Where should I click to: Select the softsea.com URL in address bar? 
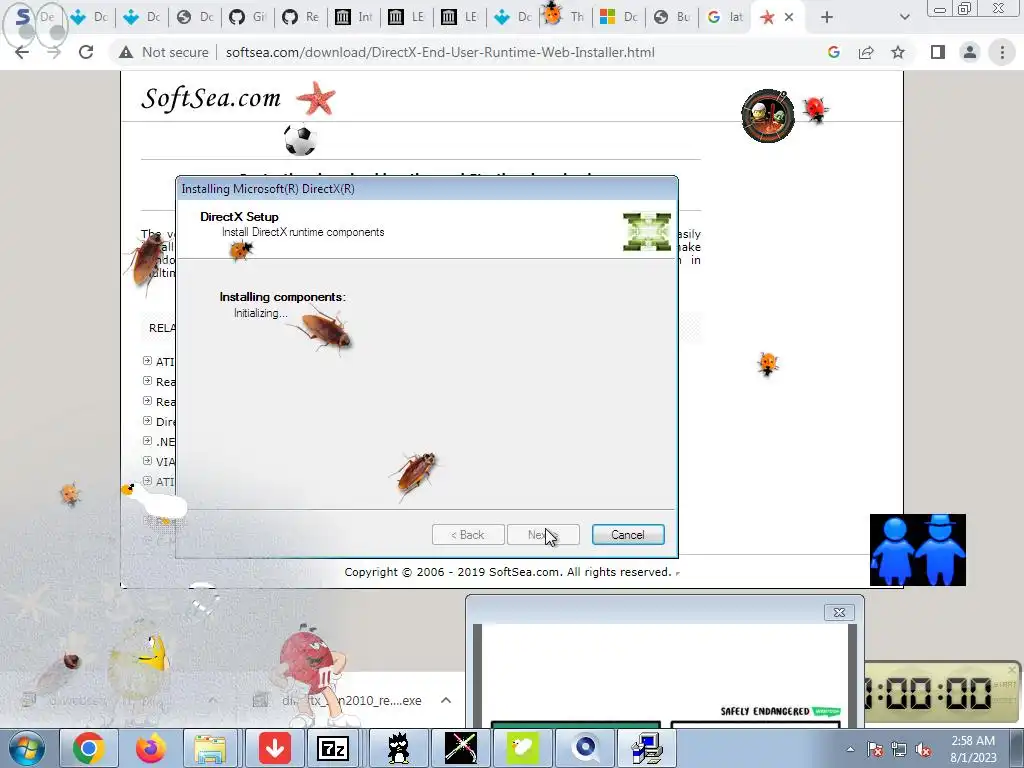tap(440, 52)
